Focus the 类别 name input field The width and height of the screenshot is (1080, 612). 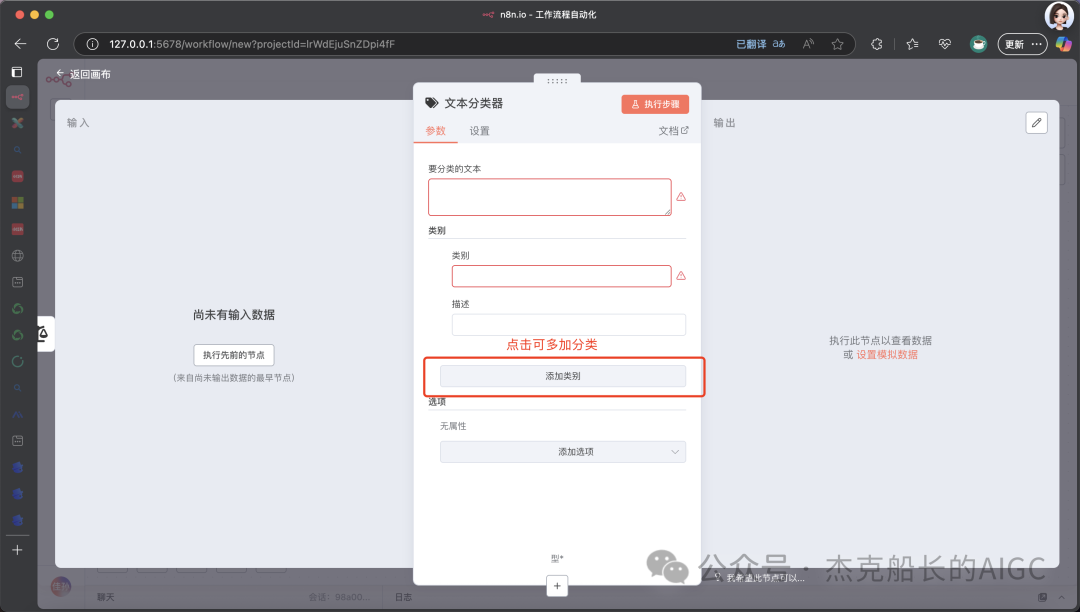point(561,276)
